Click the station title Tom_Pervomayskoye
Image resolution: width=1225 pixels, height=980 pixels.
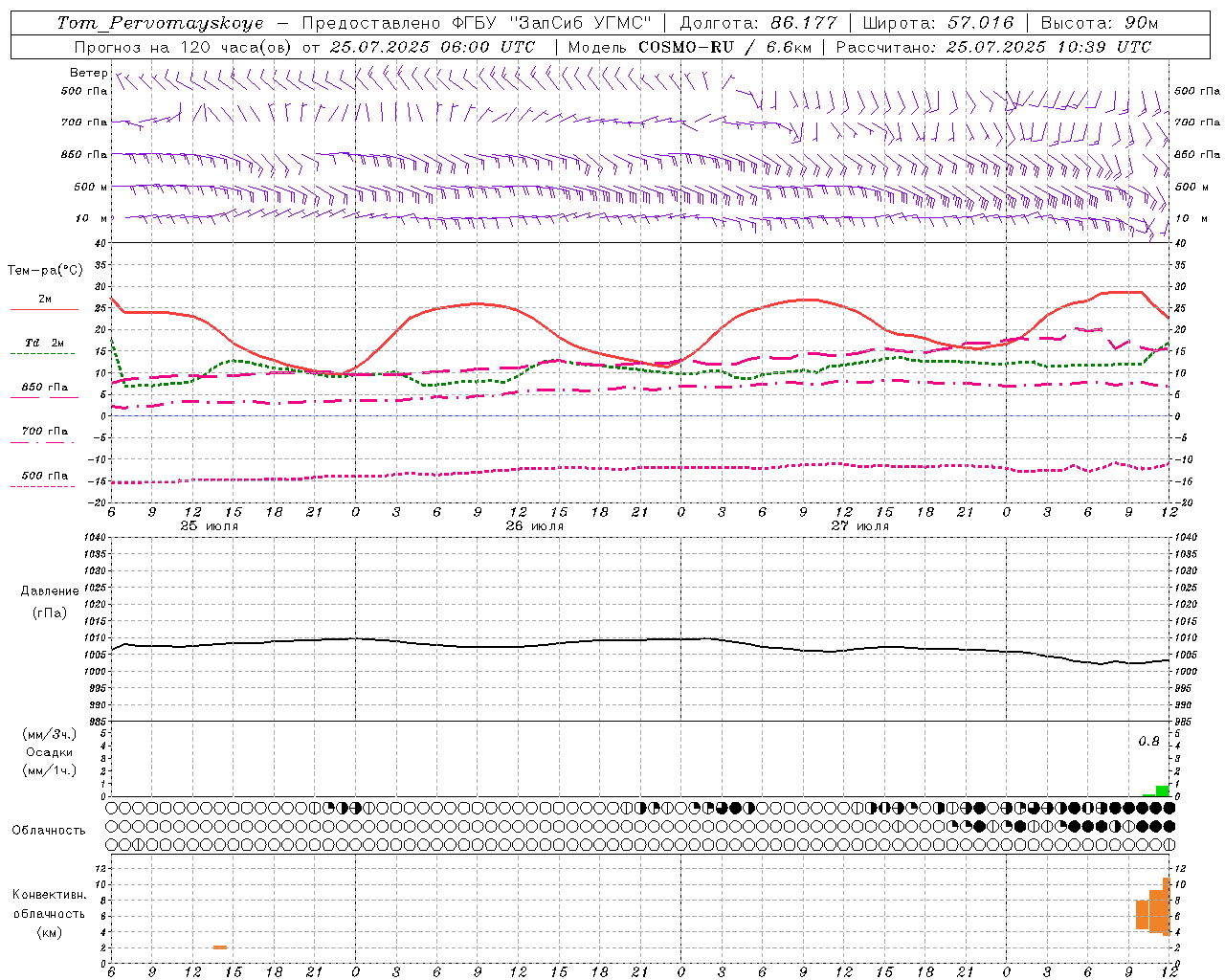coord(160,23)
